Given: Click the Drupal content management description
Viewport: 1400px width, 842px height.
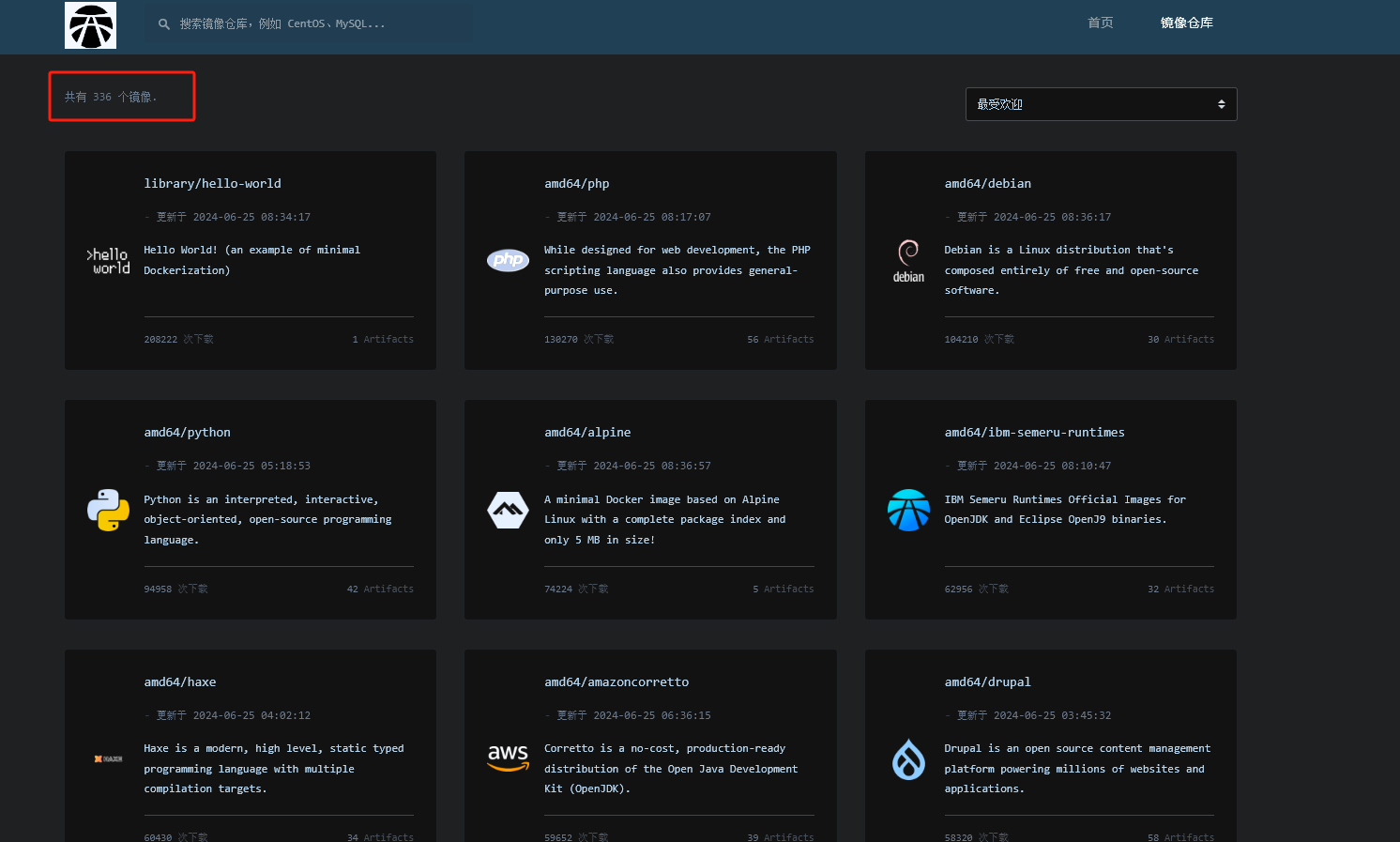Looking at the screenshot, I should [1077, 769].
